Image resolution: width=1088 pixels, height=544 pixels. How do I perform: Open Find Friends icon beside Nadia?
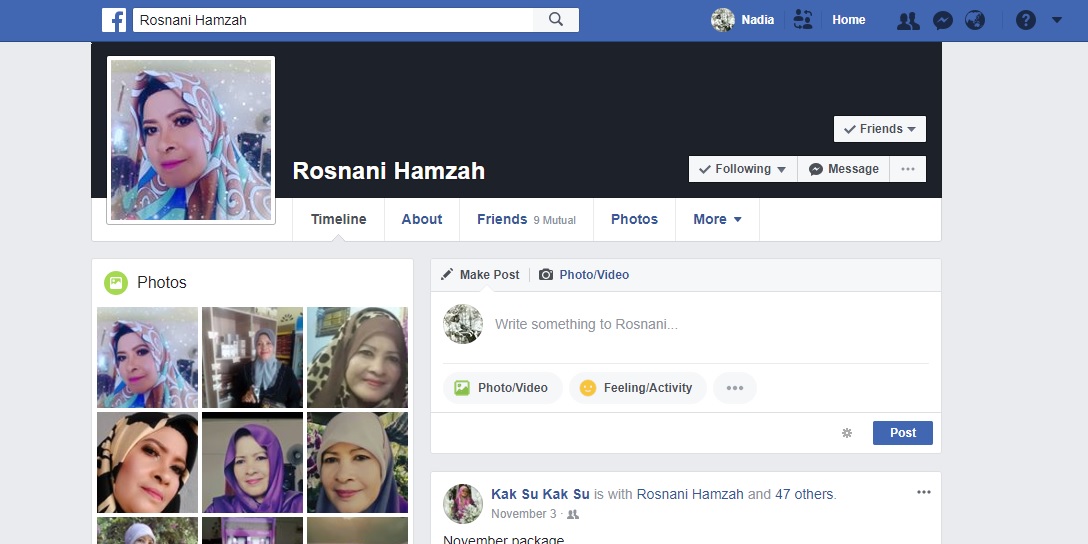pyautogui.click(x=803, y=19)
